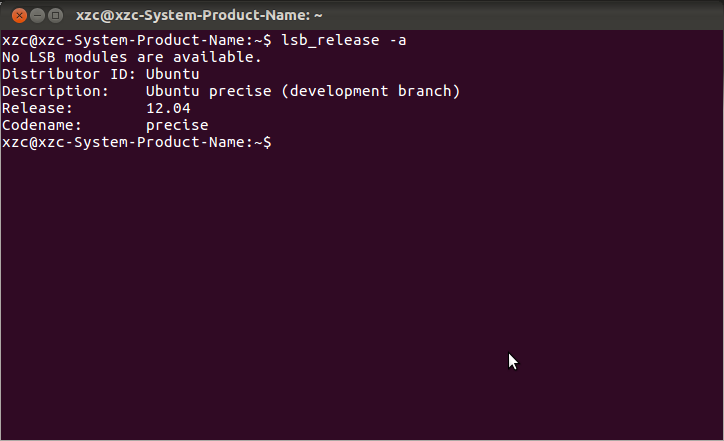Click the codename value 'precise'
Image resolution: width=724 pixels, height=441 pixels.
(177, 126)
